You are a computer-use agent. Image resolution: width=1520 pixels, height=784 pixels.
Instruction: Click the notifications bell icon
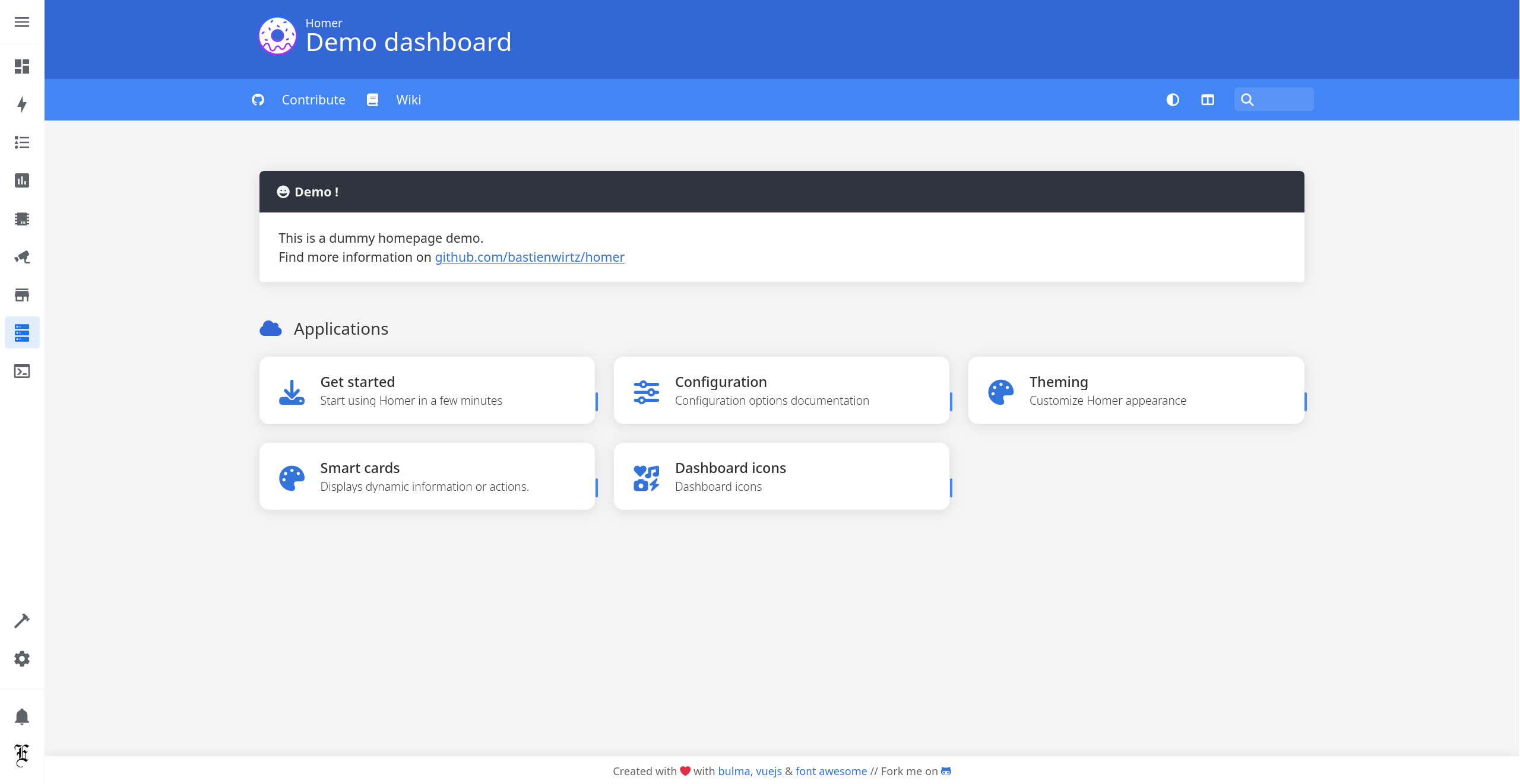click(22, 717)
